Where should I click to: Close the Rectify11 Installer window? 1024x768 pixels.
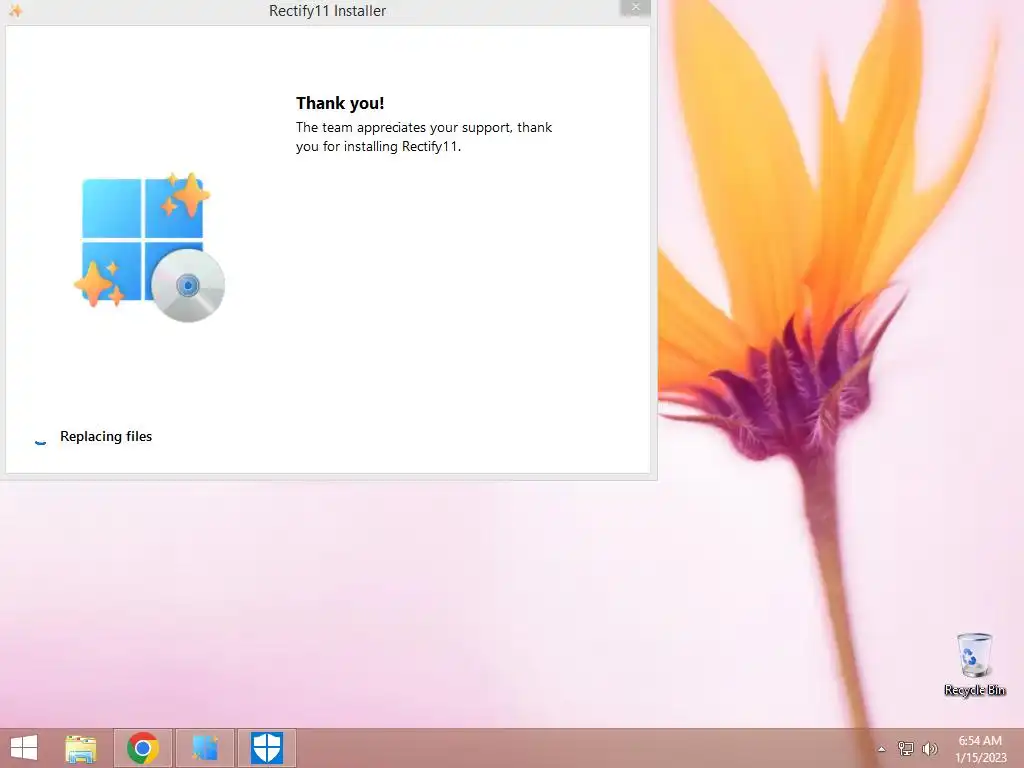pos(635,7)
